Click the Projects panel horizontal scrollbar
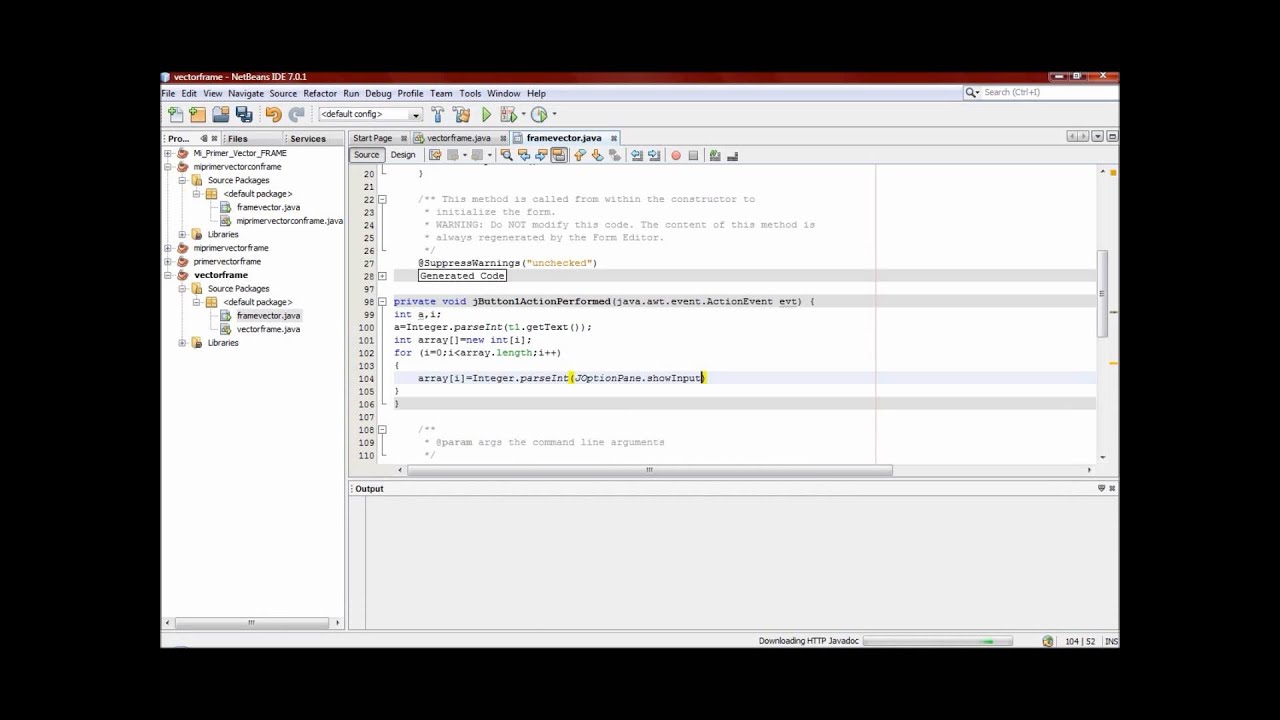 tap(251, 623)
